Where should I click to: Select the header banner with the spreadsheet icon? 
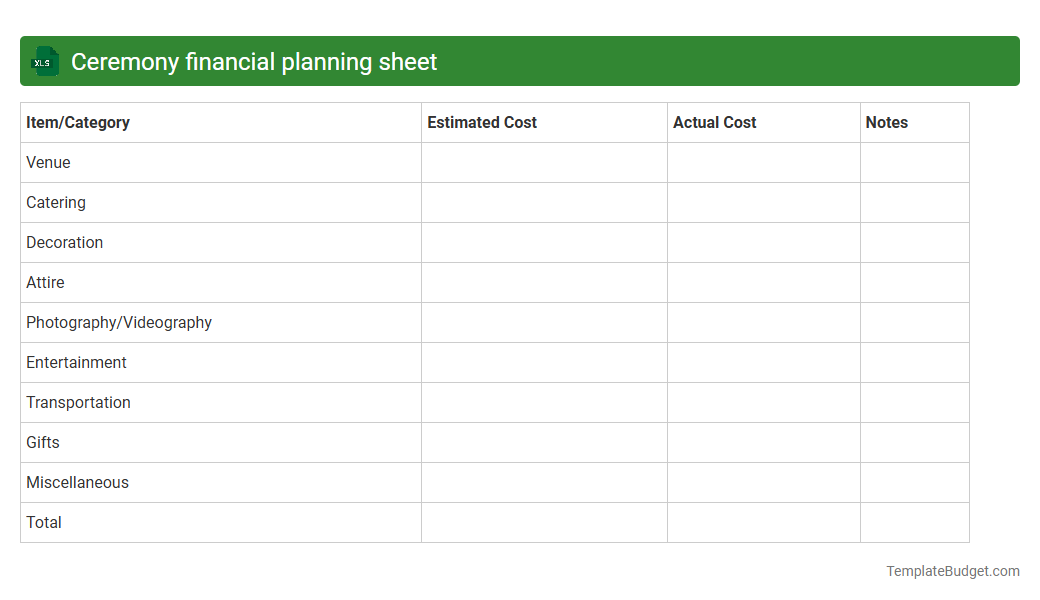pyautogui.click(x=520, y=61)
